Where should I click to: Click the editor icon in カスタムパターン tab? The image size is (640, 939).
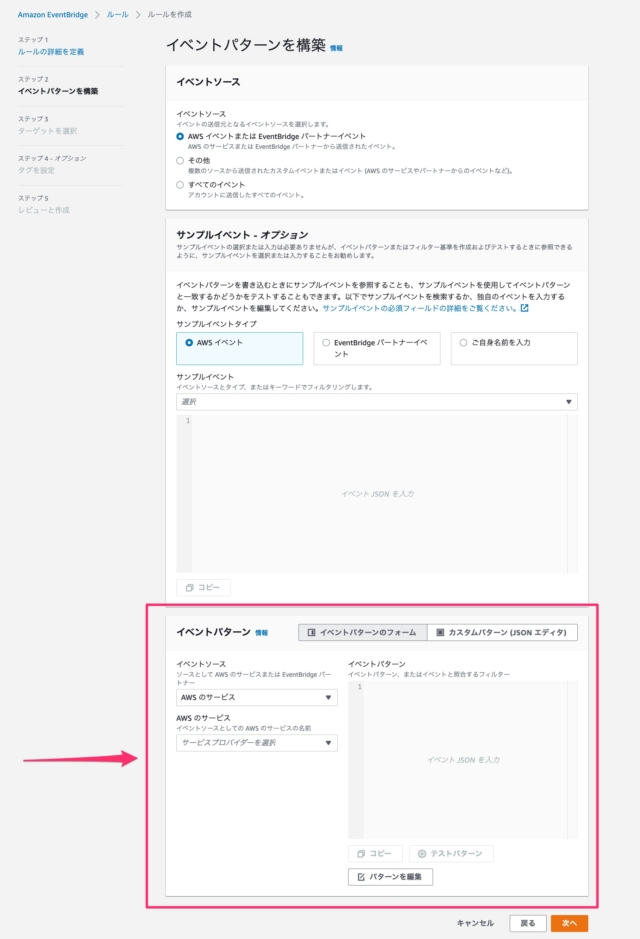(440, 632)
